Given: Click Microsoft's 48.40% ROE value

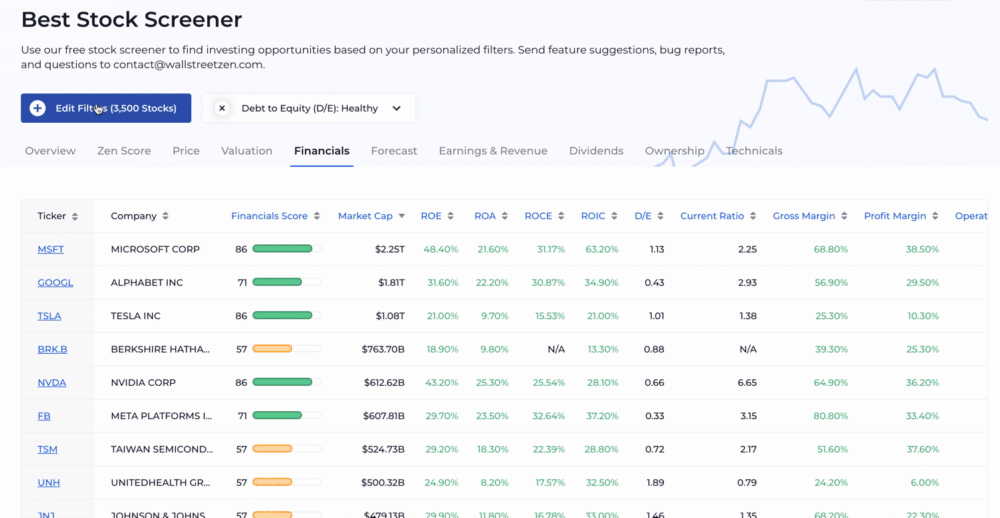Looking at the screenshot, I should click(441, 249).
